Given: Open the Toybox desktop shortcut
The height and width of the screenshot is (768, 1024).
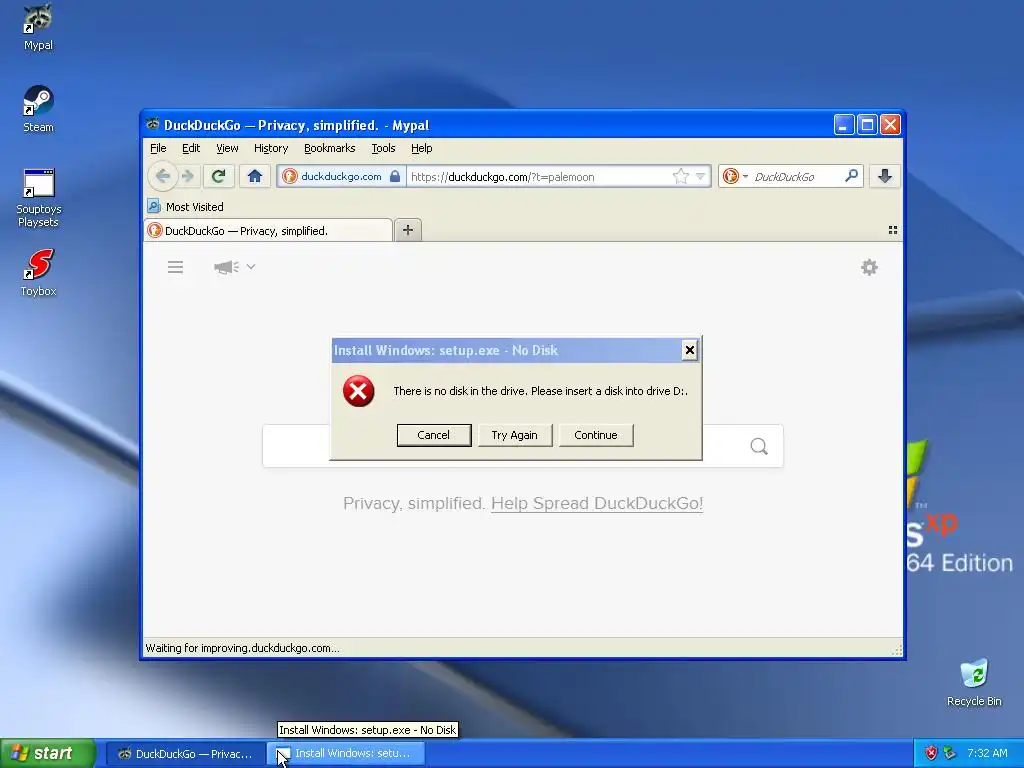Looking at the screenshot, I should click(x=39, y=273).
